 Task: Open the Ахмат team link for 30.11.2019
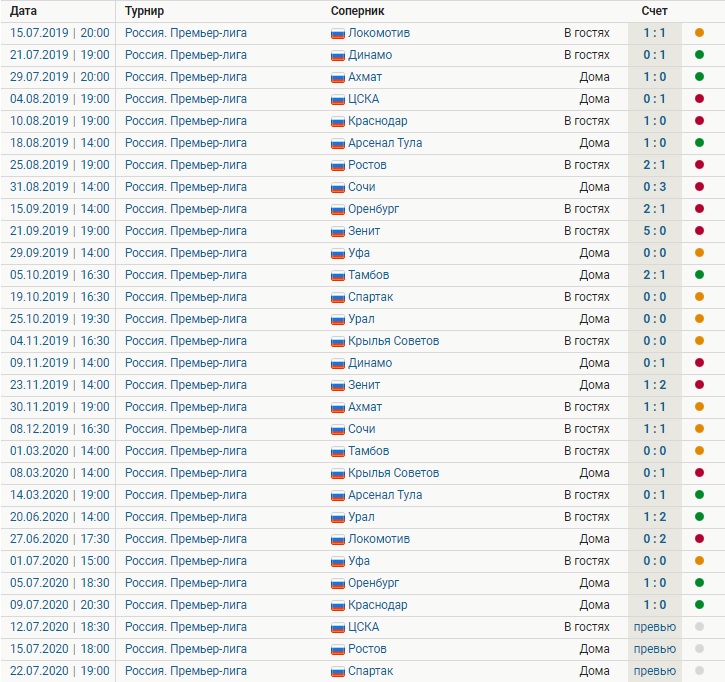[365, 407]
